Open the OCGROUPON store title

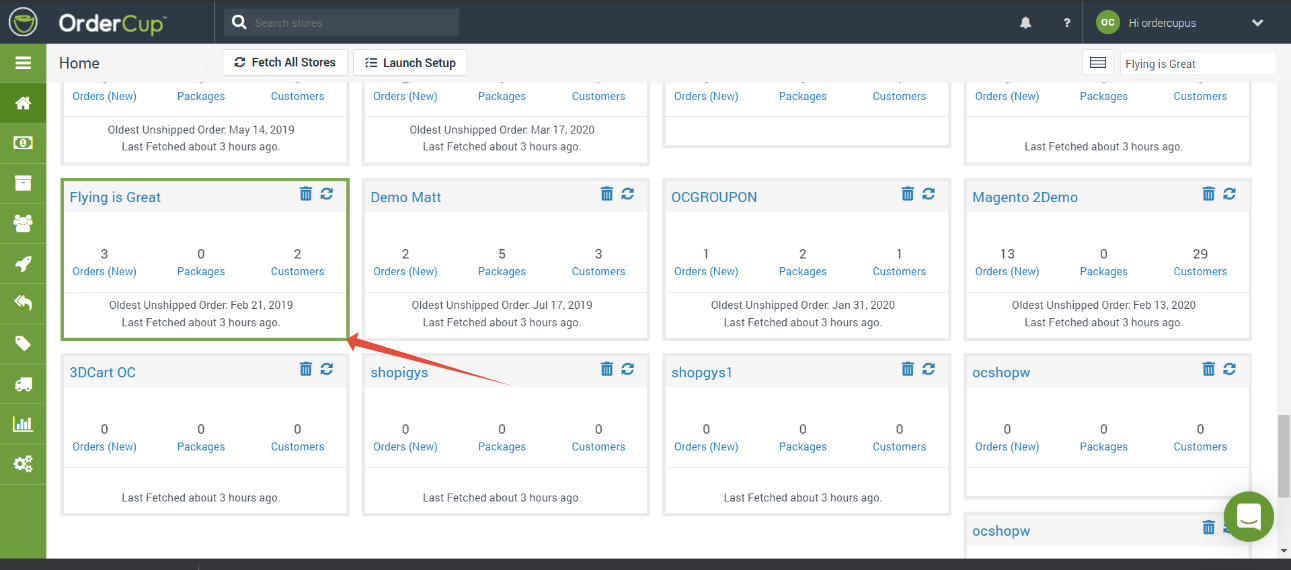[x=714, y=197]
